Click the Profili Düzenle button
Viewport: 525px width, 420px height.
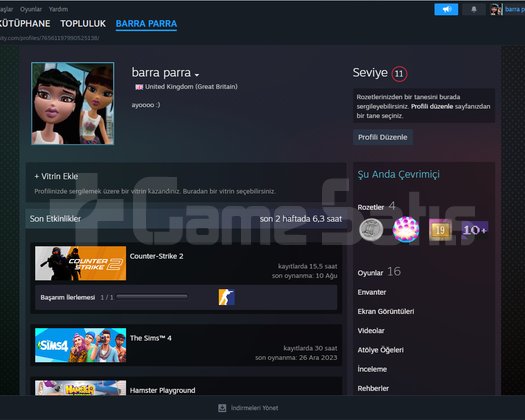[383, 137]
